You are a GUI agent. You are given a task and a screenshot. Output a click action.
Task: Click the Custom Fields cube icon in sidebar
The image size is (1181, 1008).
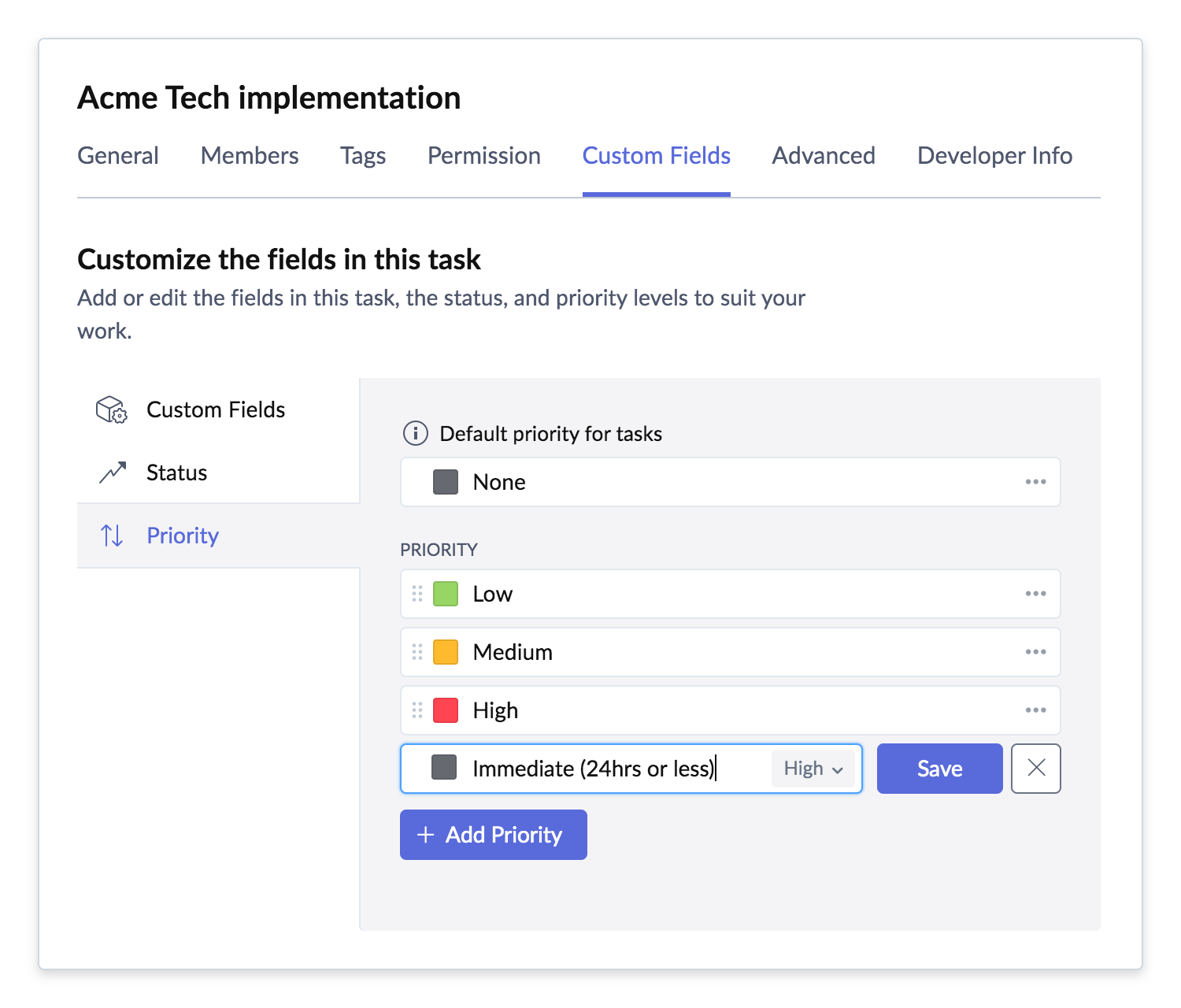pyautogui.click(x=111, y=409)
